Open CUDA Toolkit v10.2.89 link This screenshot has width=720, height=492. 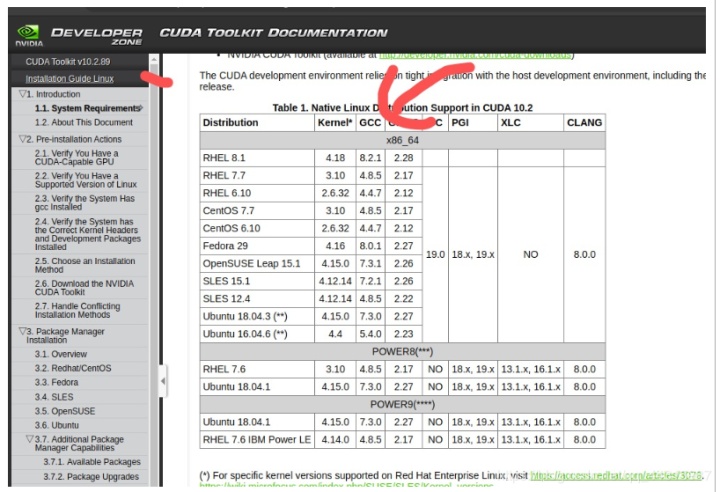click(68, 62)
